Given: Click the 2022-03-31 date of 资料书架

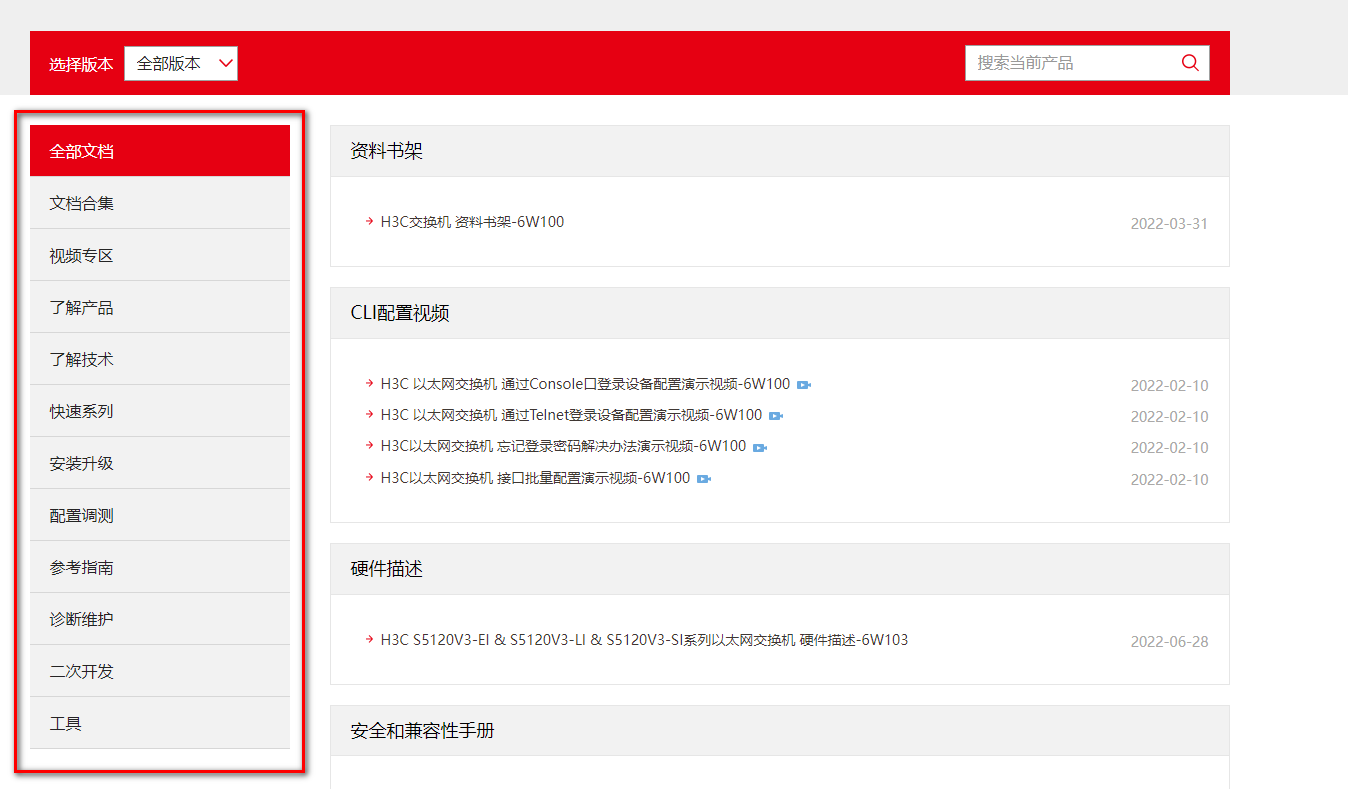Looking at the screenshot, I should pyautogui.click(x=1169, y=224).
